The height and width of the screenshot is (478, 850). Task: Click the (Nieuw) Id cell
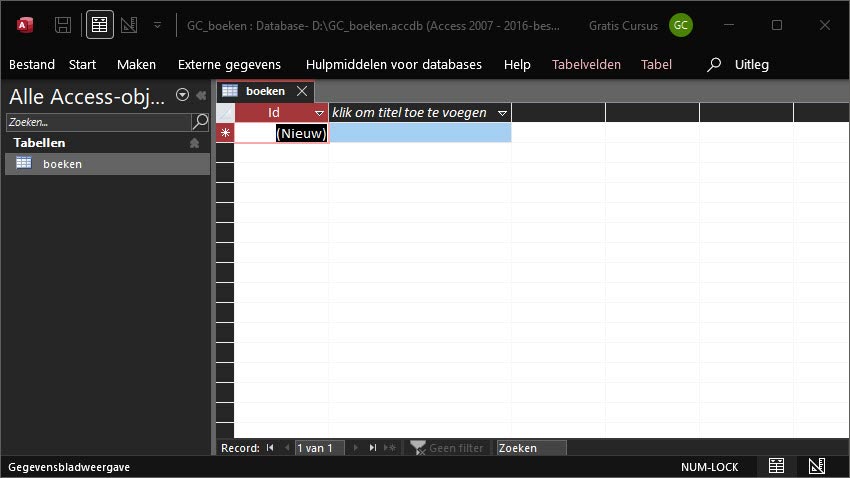point(281,133)
